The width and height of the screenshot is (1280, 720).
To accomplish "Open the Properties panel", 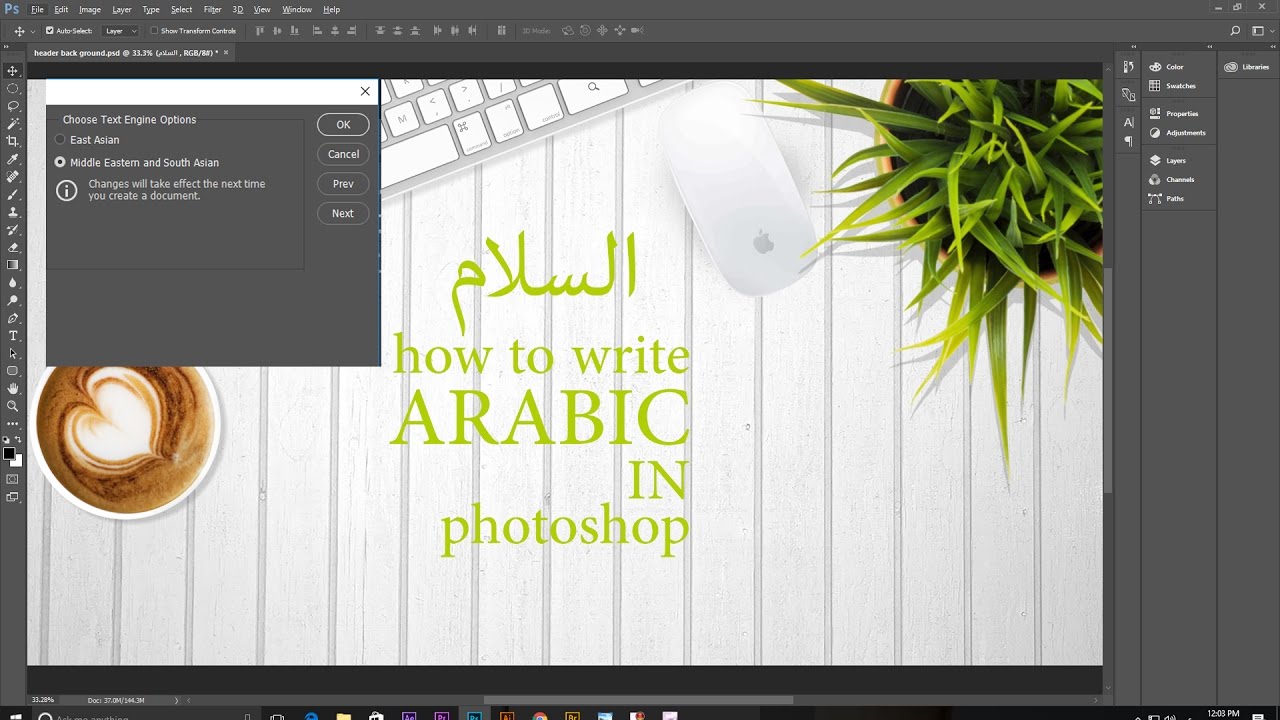I will pos(1175,113).
